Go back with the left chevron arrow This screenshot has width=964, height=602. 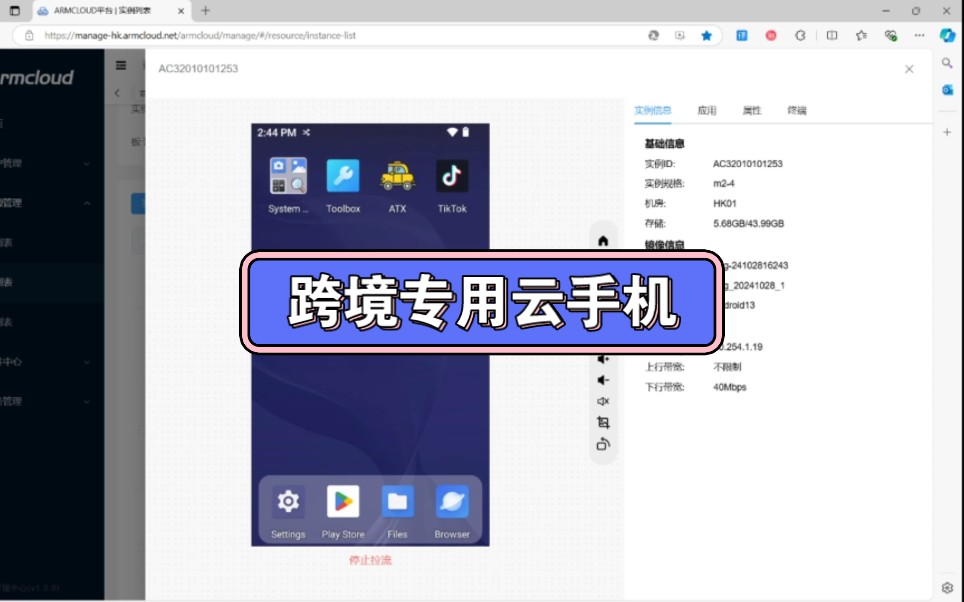[117, 93]
